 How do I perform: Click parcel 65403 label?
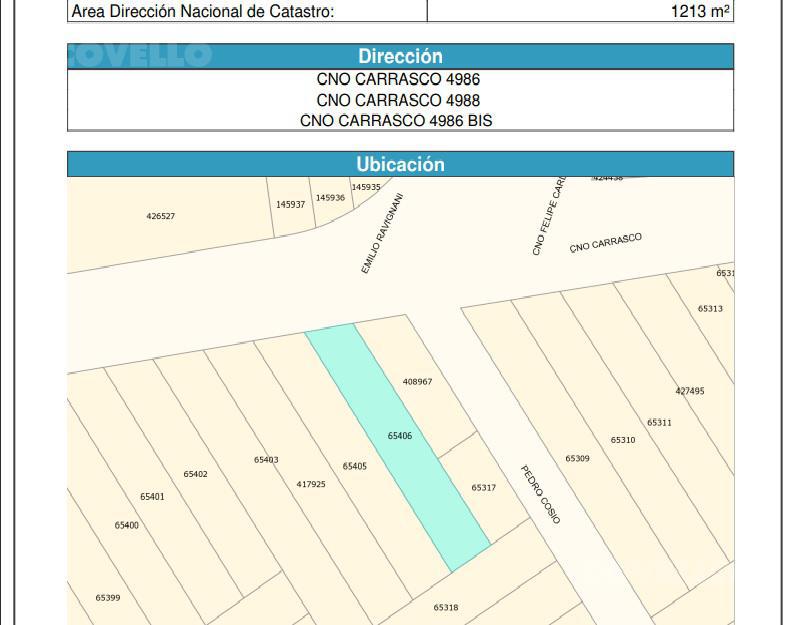266,460
